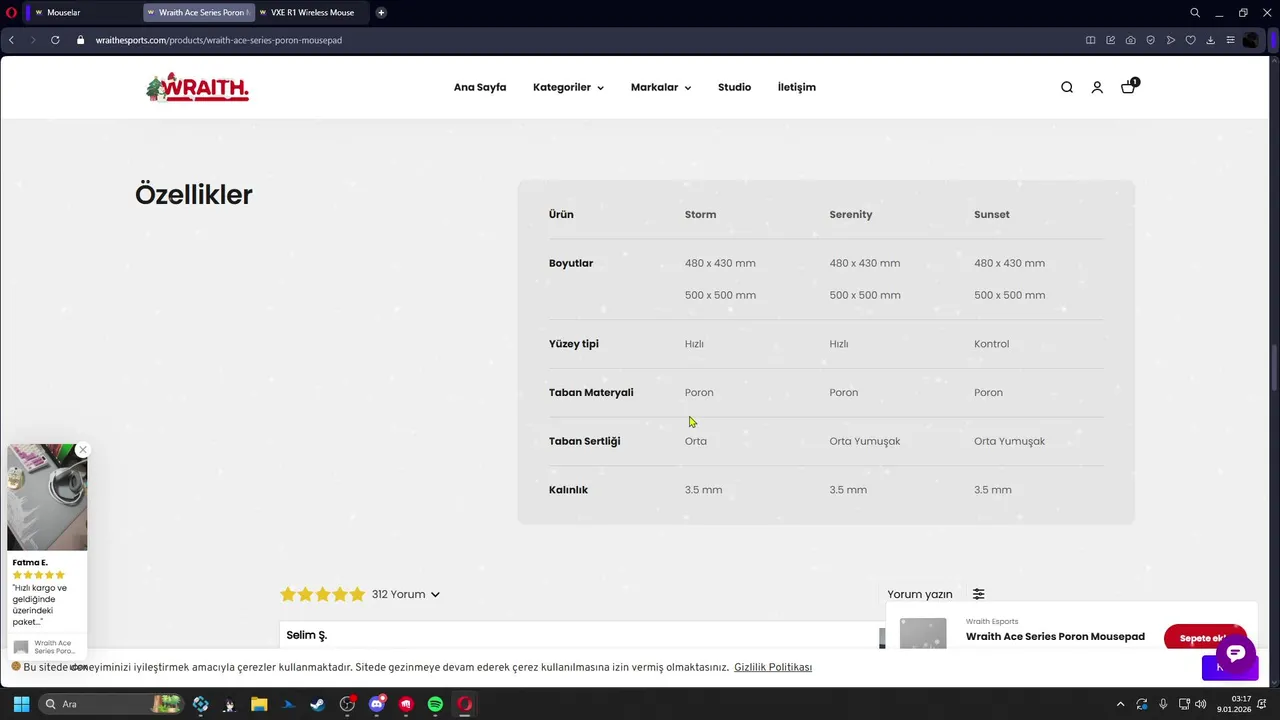Screen dimensions: 1280x720
Task: Open browser downloads icon
Action: click(x=1210, y=40)
